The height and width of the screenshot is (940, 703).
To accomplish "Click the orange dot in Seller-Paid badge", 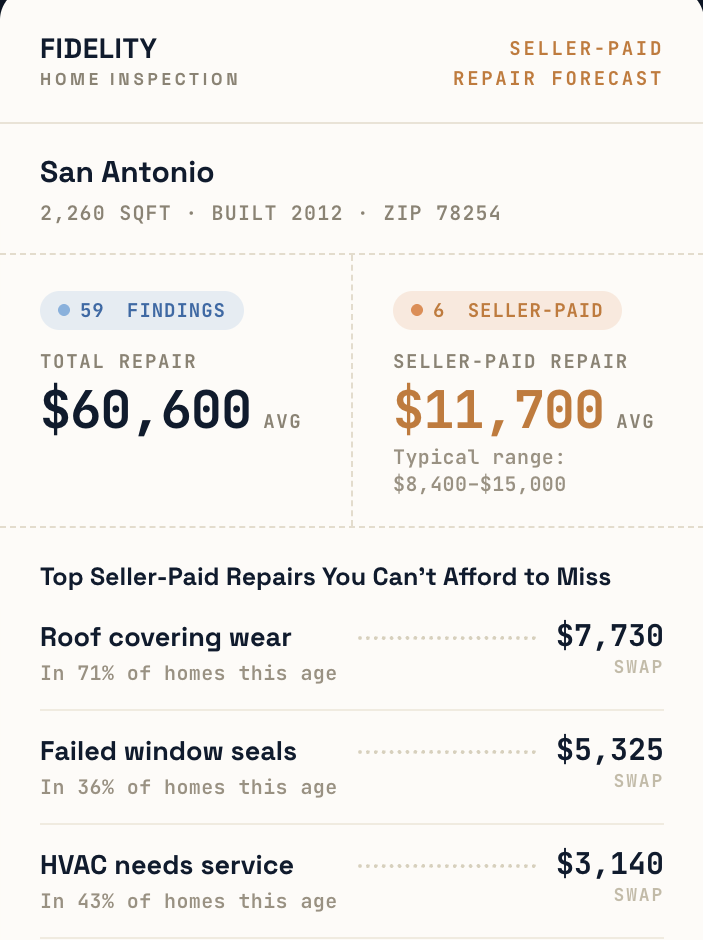I will point(417,310).
